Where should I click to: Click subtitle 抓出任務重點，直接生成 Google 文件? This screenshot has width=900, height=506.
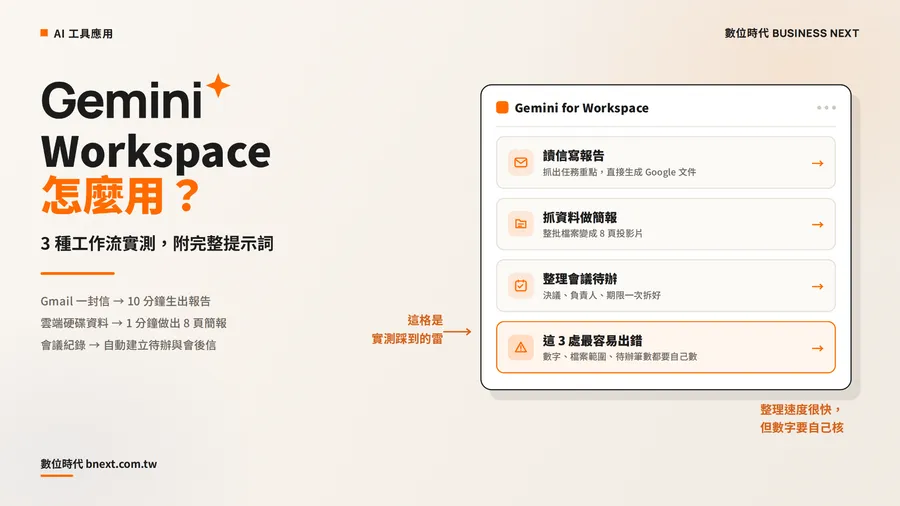[x=619, y=172]
